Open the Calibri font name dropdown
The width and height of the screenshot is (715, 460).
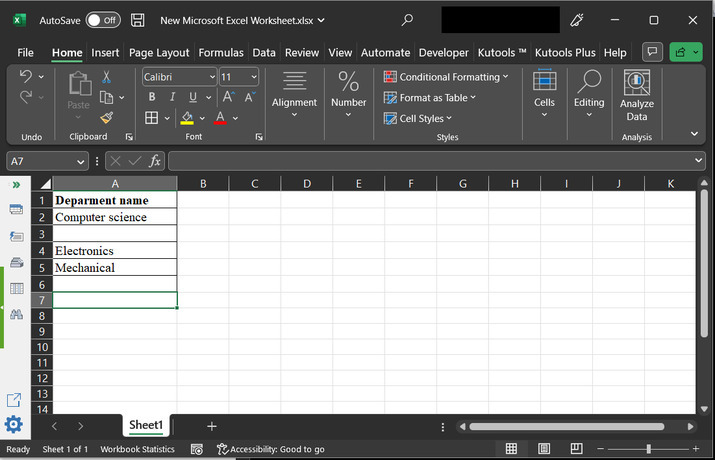point(211,77)
